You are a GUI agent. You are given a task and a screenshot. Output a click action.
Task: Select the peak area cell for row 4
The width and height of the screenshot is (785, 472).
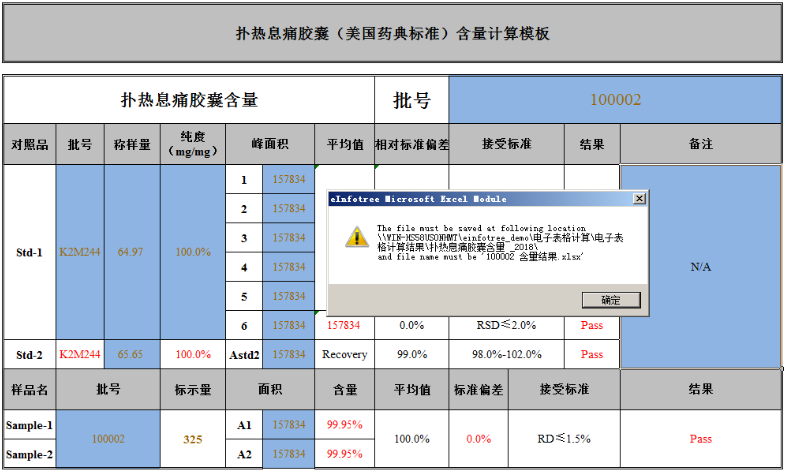point(289,267)
